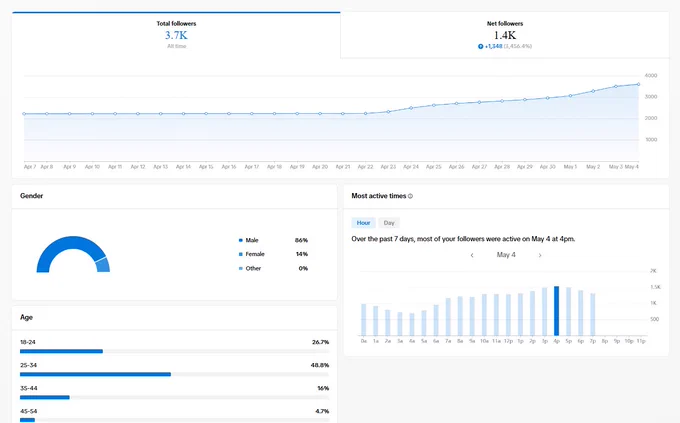
Task: Click the 4000 y-axis label
Action: click(x=651, y=75)
